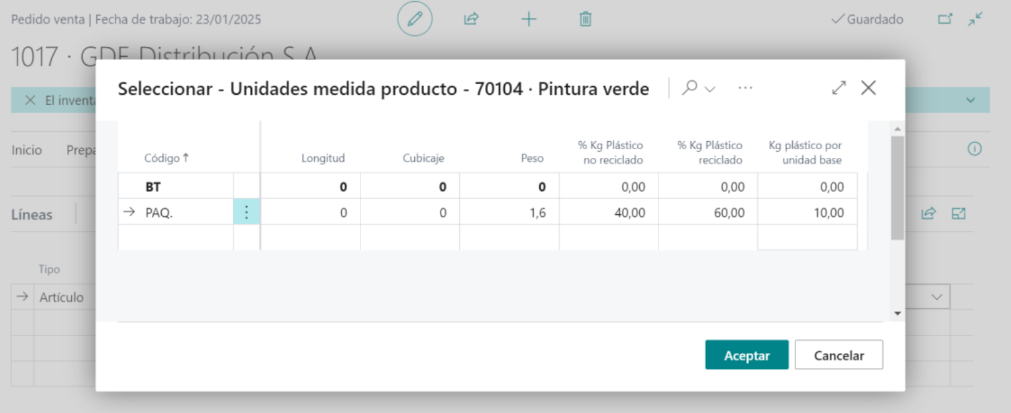Click the Peso column header
Screen dimensions: 1011x413
tap(533, 158)
